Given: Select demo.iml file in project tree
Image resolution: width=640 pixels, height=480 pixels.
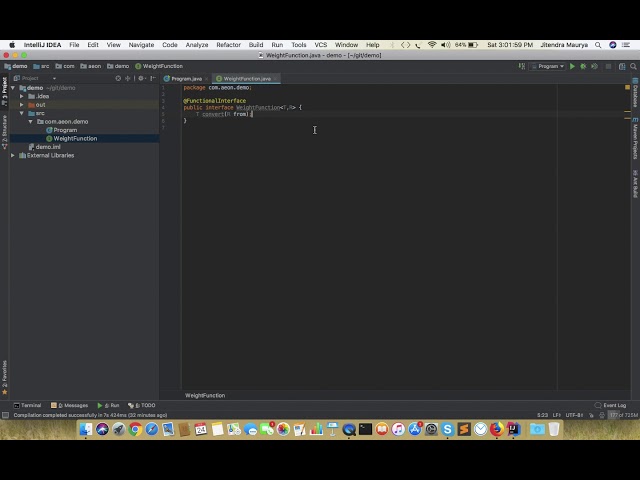Looking at the screenshot, I should (48, 147).
